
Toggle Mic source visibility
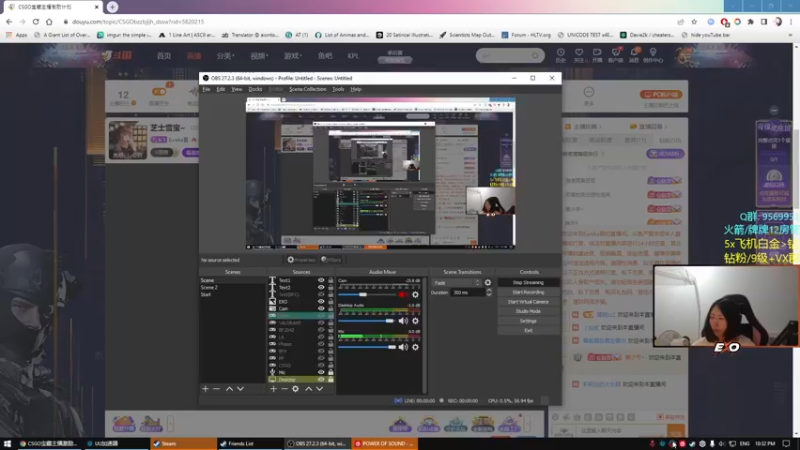coord(321,372)
